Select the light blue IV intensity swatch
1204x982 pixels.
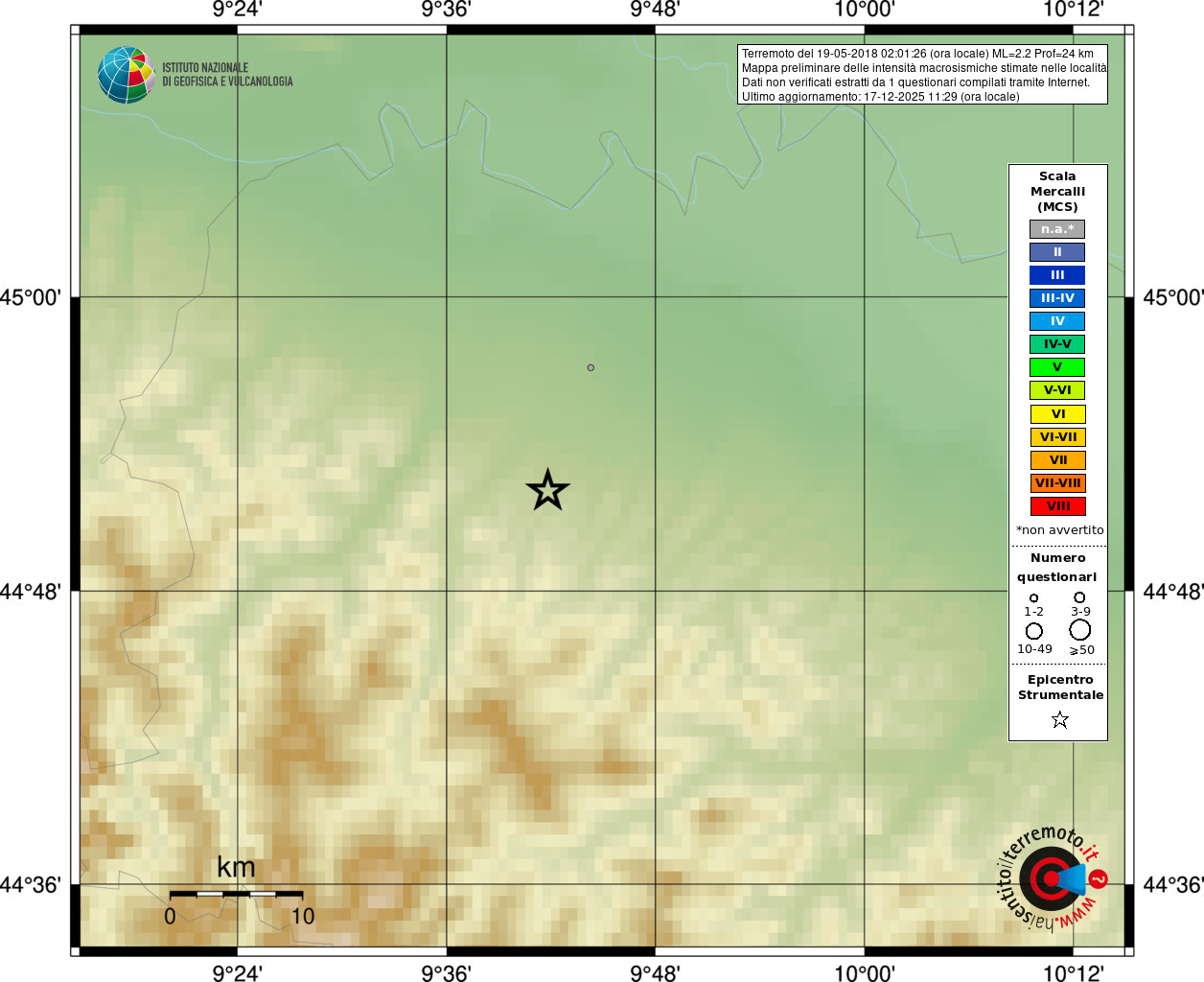pos(1057,321)
